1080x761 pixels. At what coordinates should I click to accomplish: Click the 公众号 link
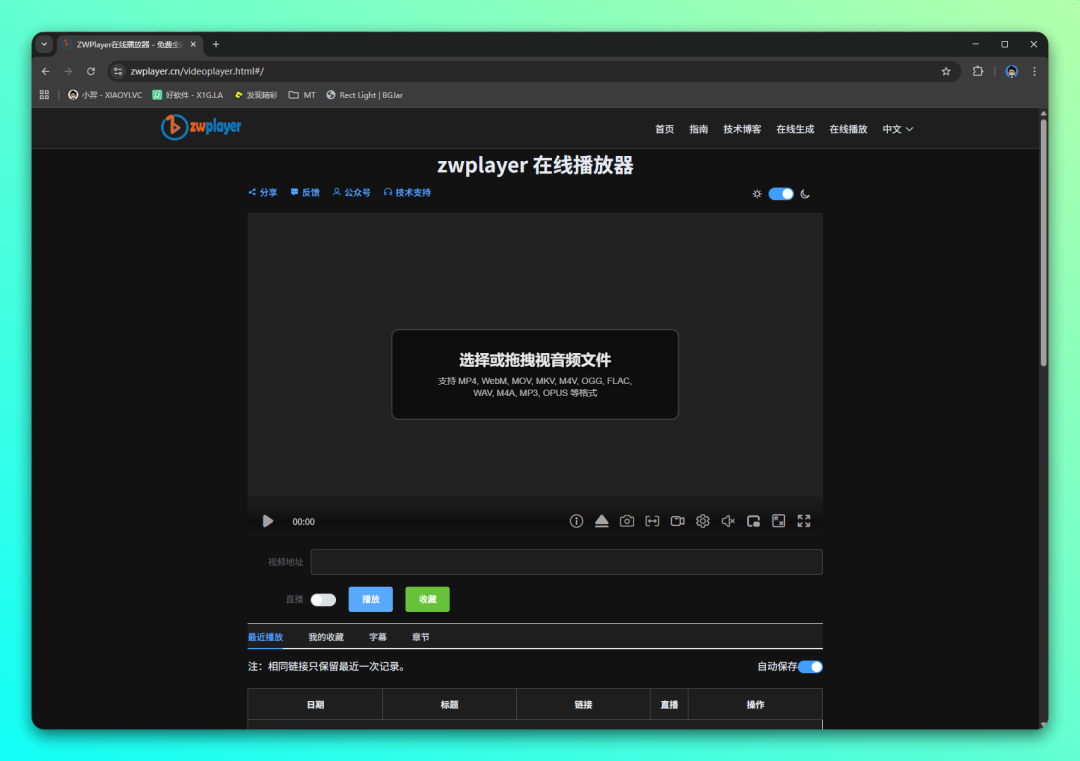[352, 193]
